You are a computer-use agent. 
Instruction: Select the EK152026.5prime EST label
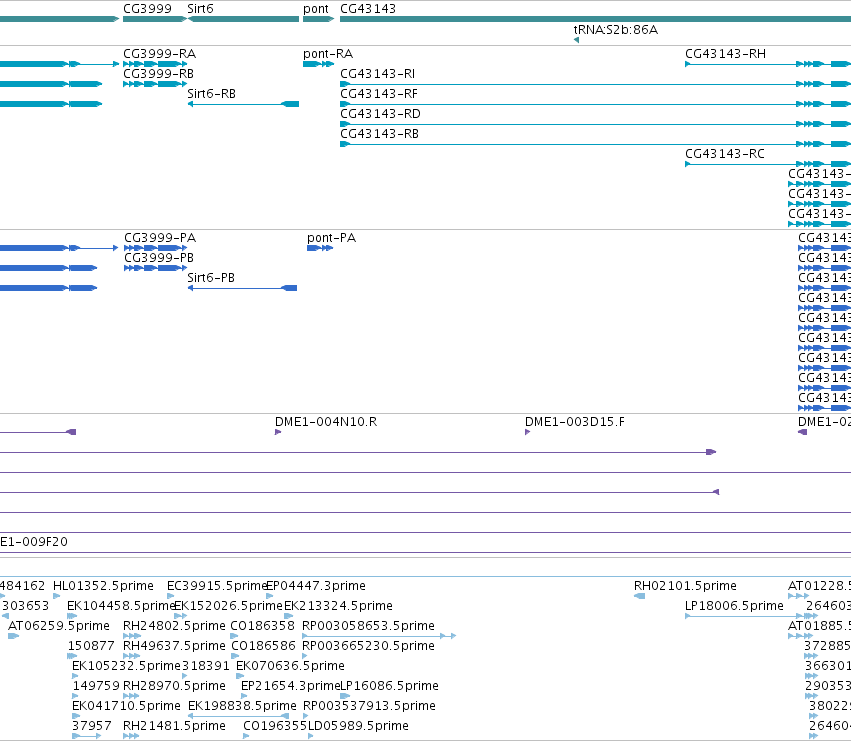pos(228,606)
